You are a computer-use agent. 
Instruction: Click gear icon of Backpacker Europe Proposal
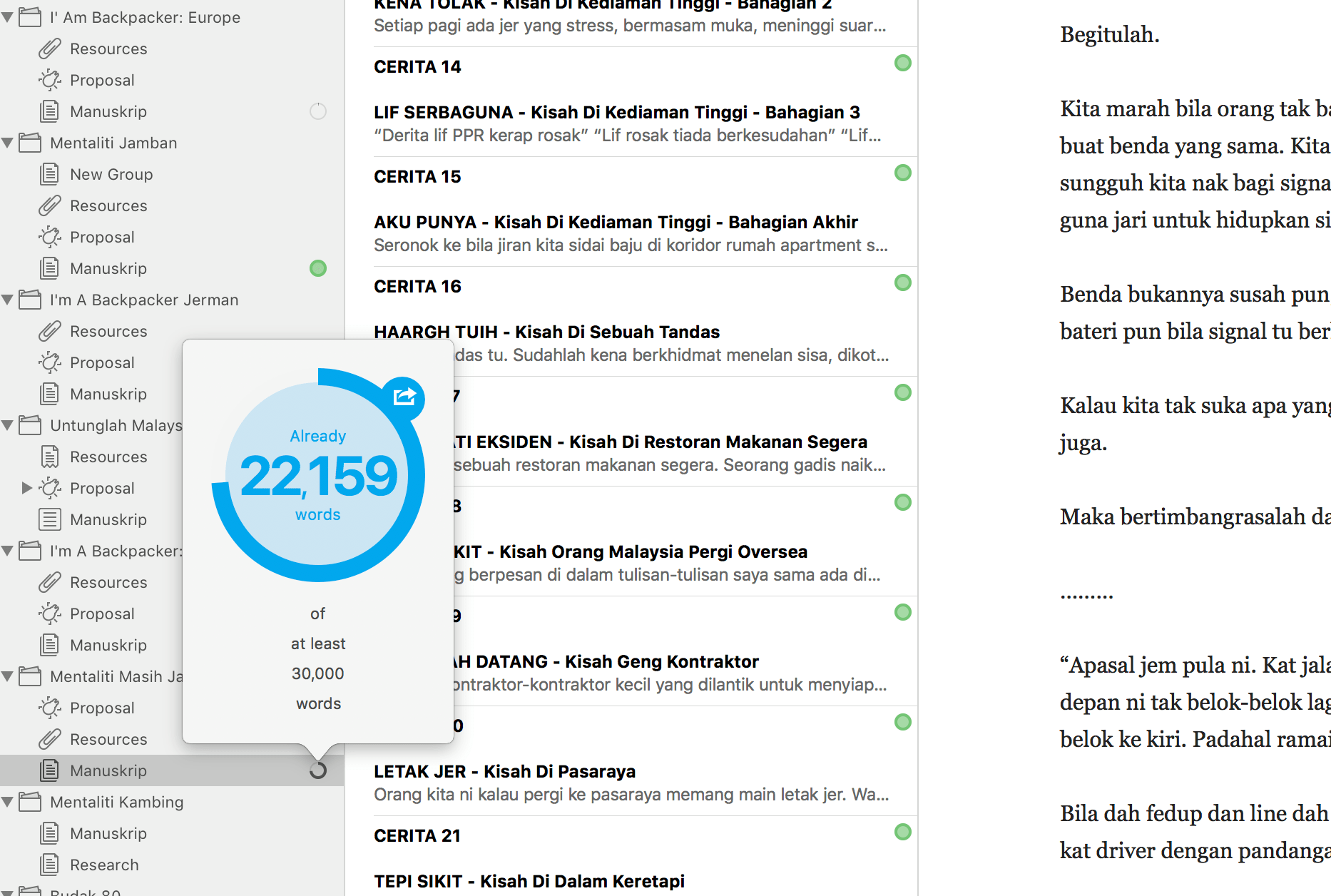[x=49, y=80]
